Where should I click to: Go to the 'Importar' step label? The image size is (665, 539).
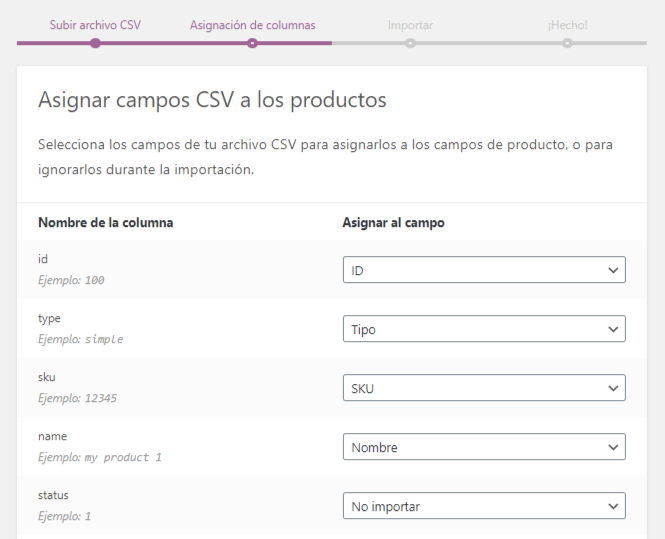[410, 25]
